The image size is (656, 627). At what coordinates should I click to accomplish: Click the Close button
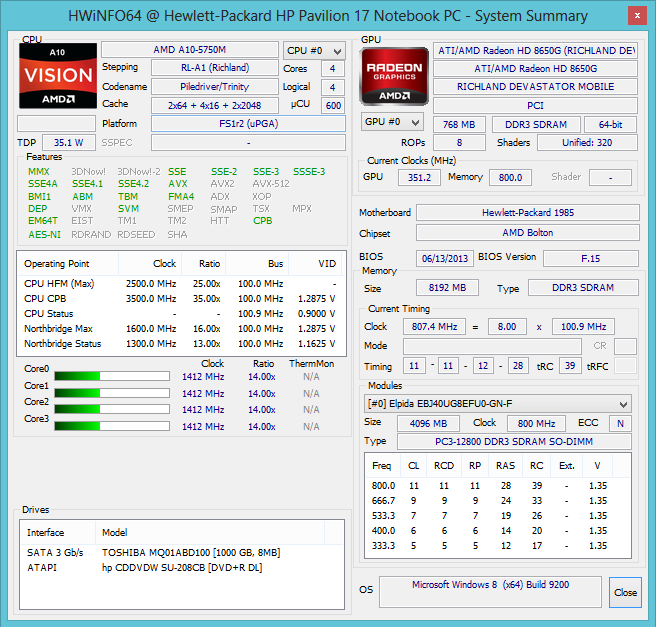tap(625, 592)
